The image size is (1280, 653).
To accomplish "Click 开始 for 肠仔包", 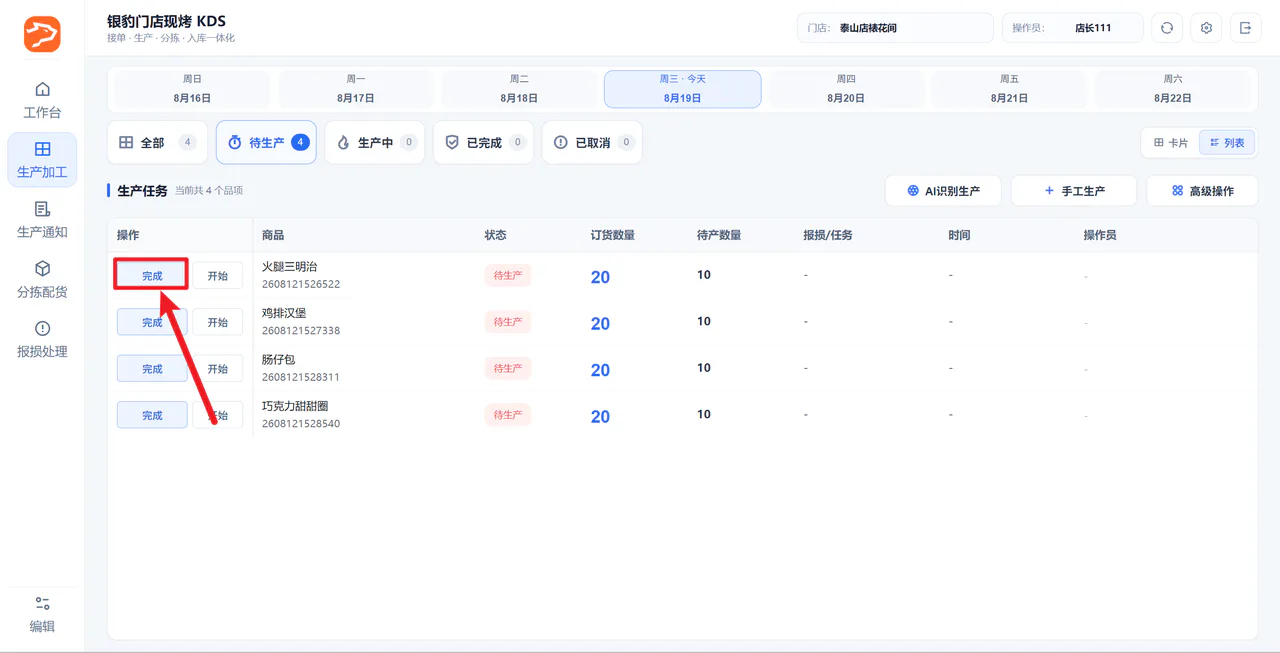I will coord(217,369).
